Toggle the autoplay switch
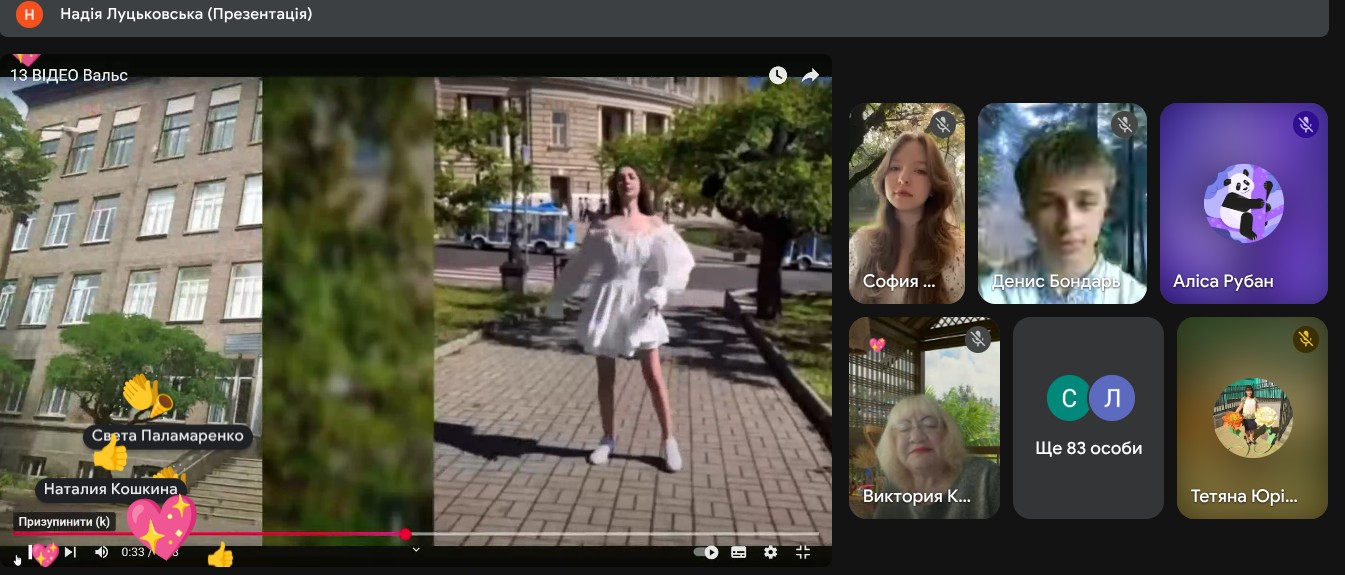This screenshot has height=575, width=1345. point(707,552)
